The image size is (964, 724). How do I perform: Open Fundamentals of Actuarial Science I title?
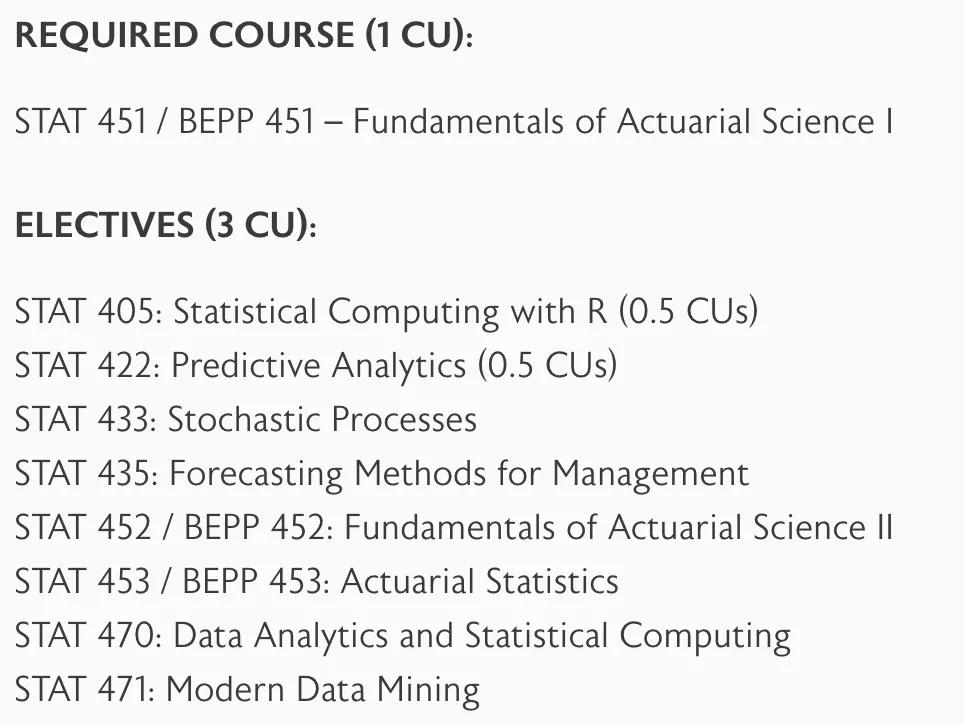(x=622, y=122)
